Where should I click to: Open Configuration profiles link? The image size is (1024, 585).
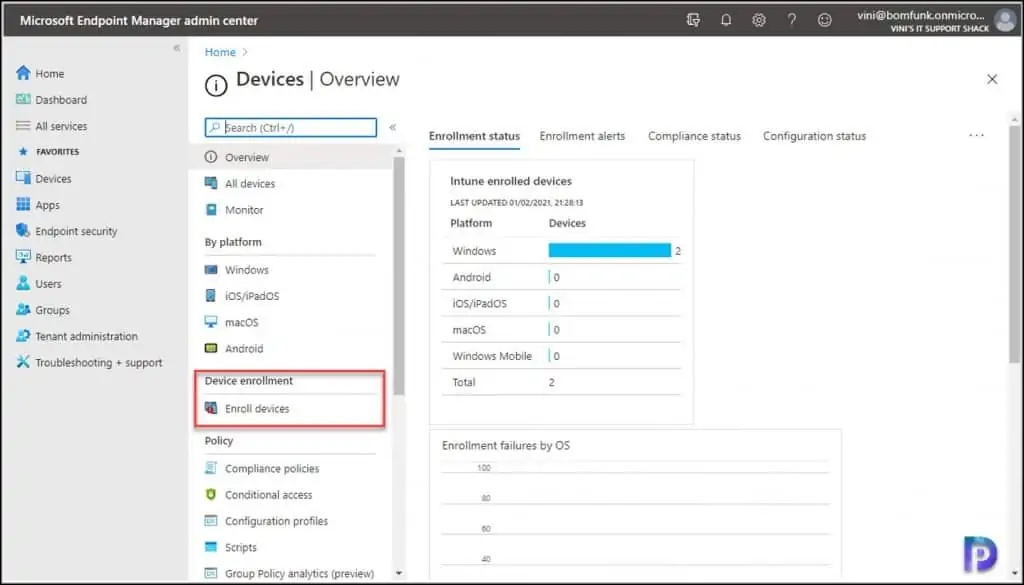[x=276, y=520]
